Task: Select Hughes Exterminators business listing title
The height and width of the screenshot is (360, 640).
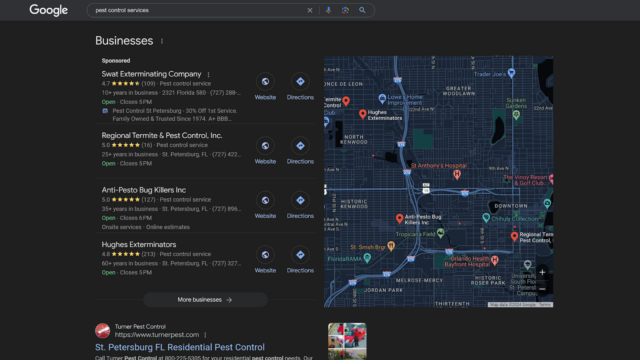Action: point(139,244)
